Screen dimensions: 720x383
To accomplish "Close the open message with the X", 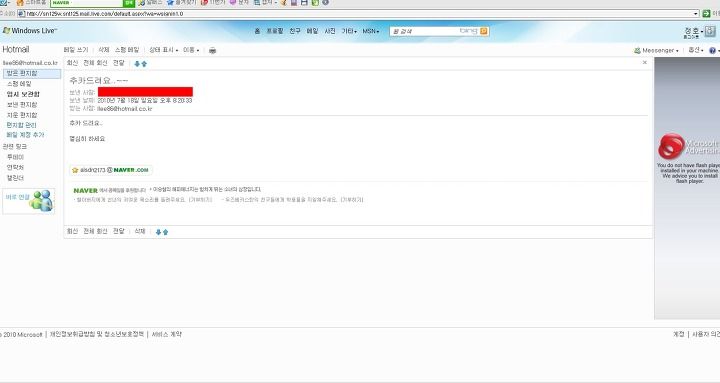I will click(x=645, y=62).
